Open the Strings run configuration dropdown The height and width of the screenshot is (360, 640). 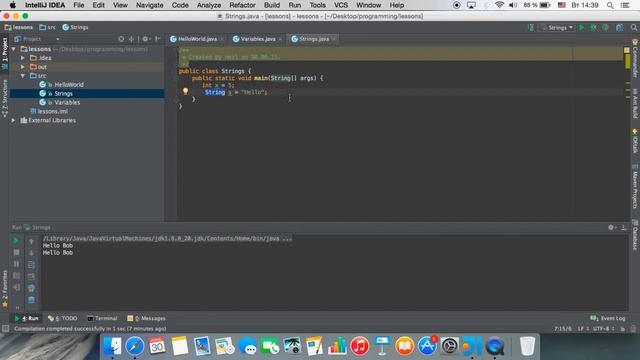[x=558, y=27]
